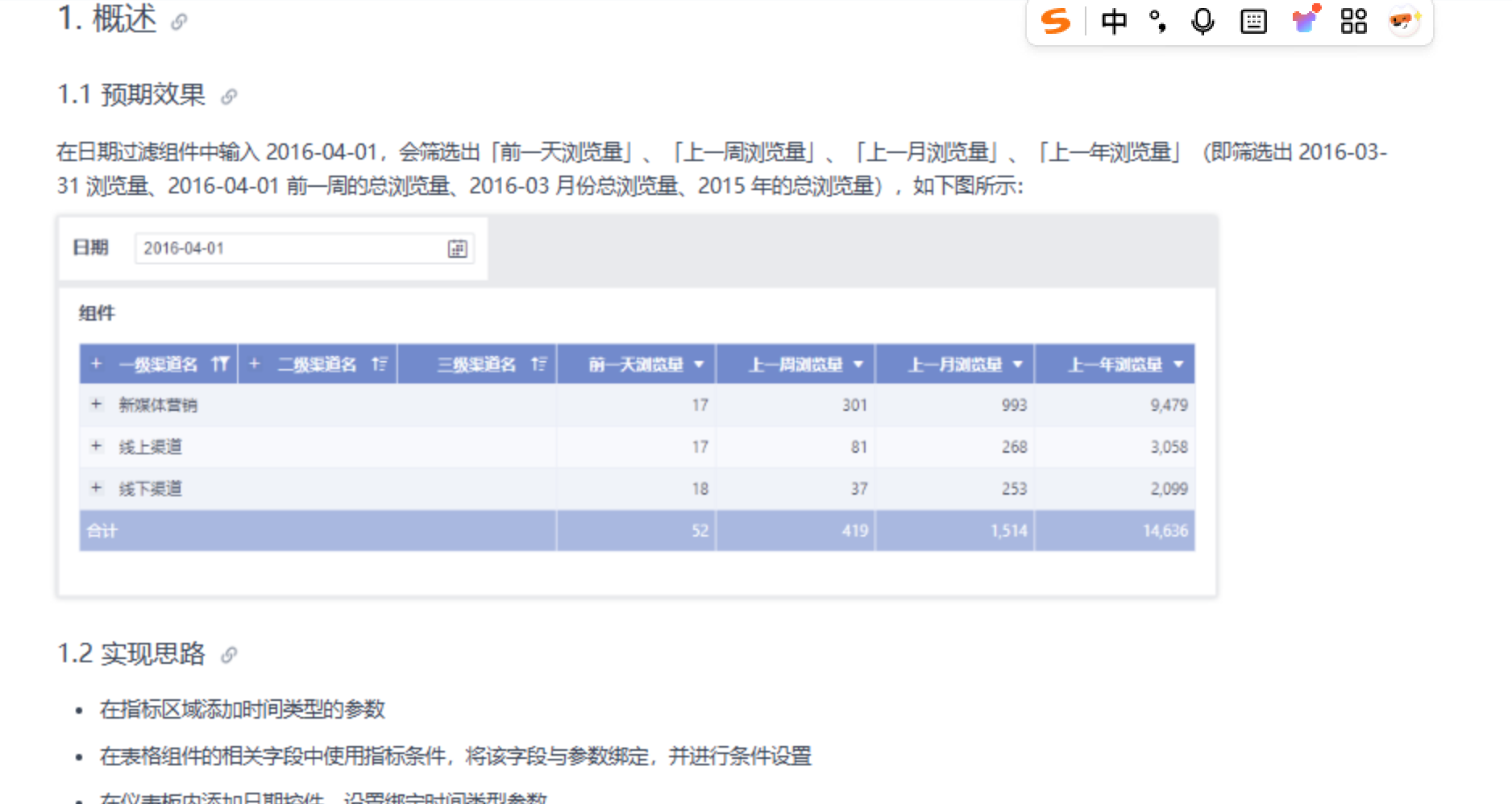Click value 18 in the 线下渠道 row
This screenshot has width=1512, height=804.
(700, 489)
